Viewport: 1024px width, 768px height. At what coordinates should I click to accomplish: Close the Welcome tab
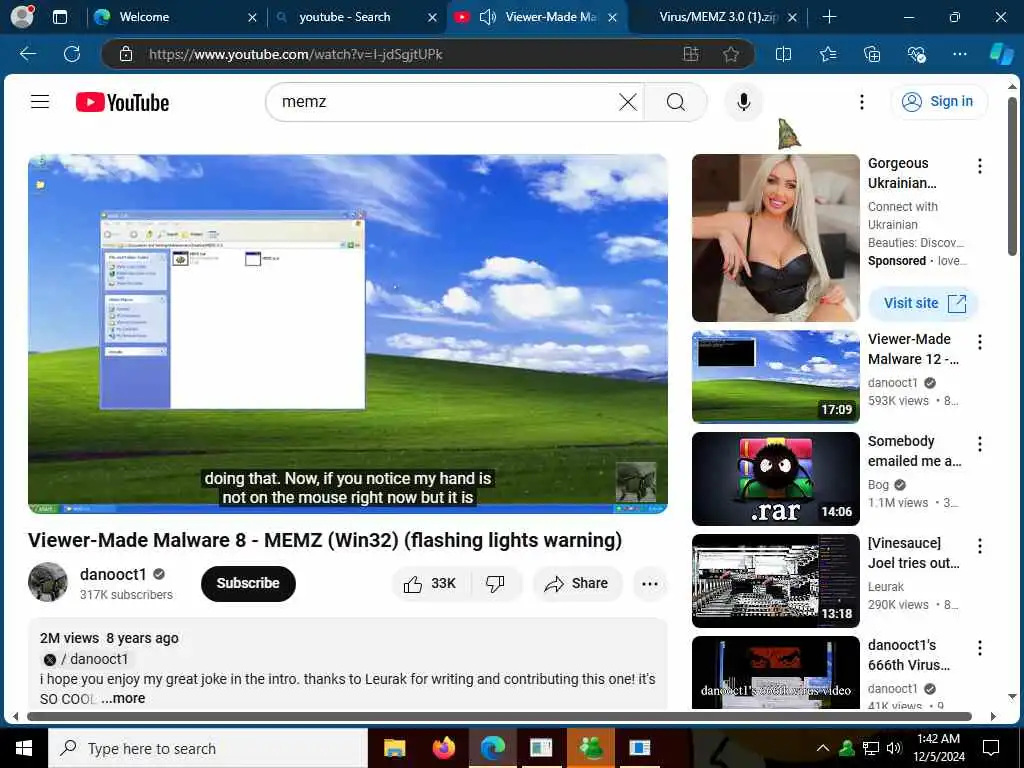coord(252,18)
